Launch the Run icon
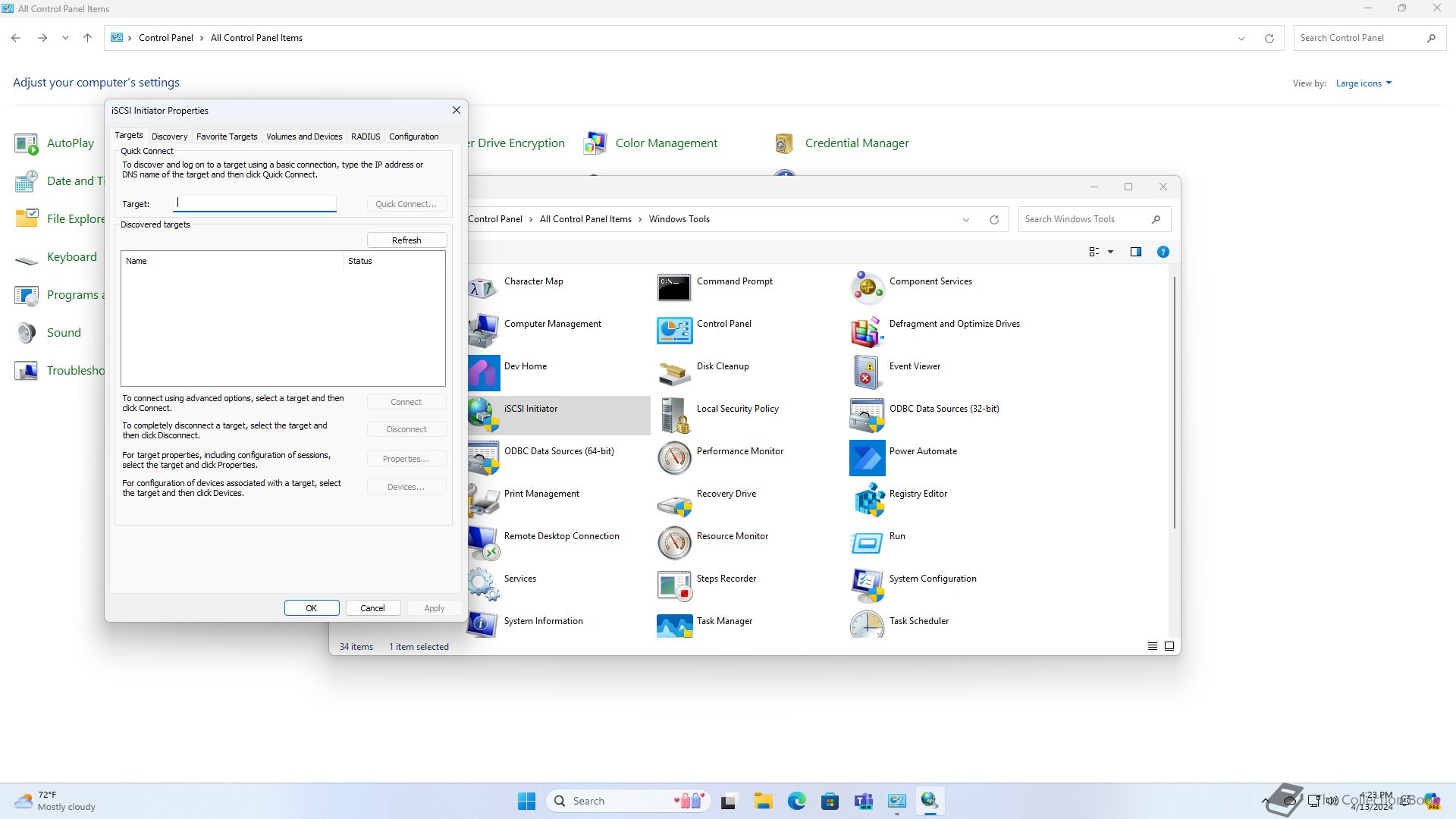1456x819 pixels. pos(867,542)
